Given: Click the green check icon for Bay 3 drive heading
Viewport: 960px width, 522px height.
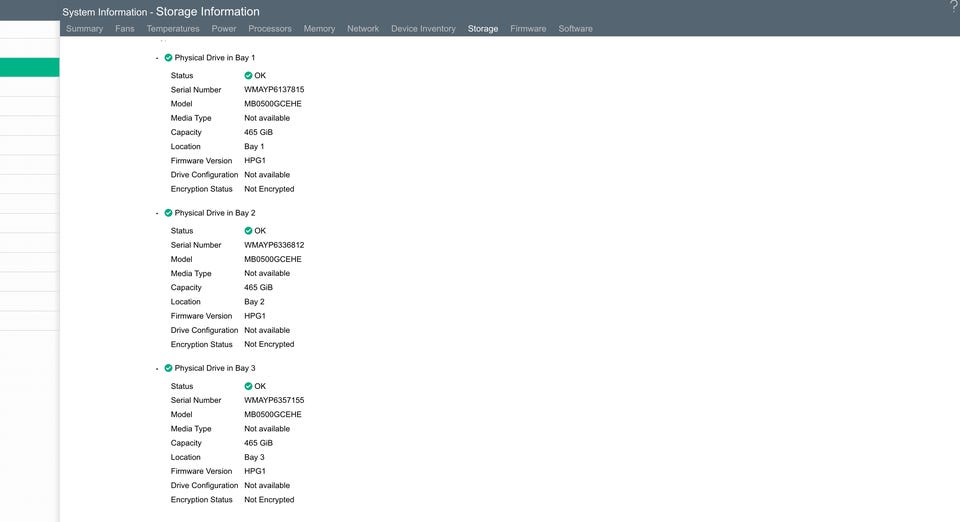Looking at the screenshot, I should click(x=168, y=368).
